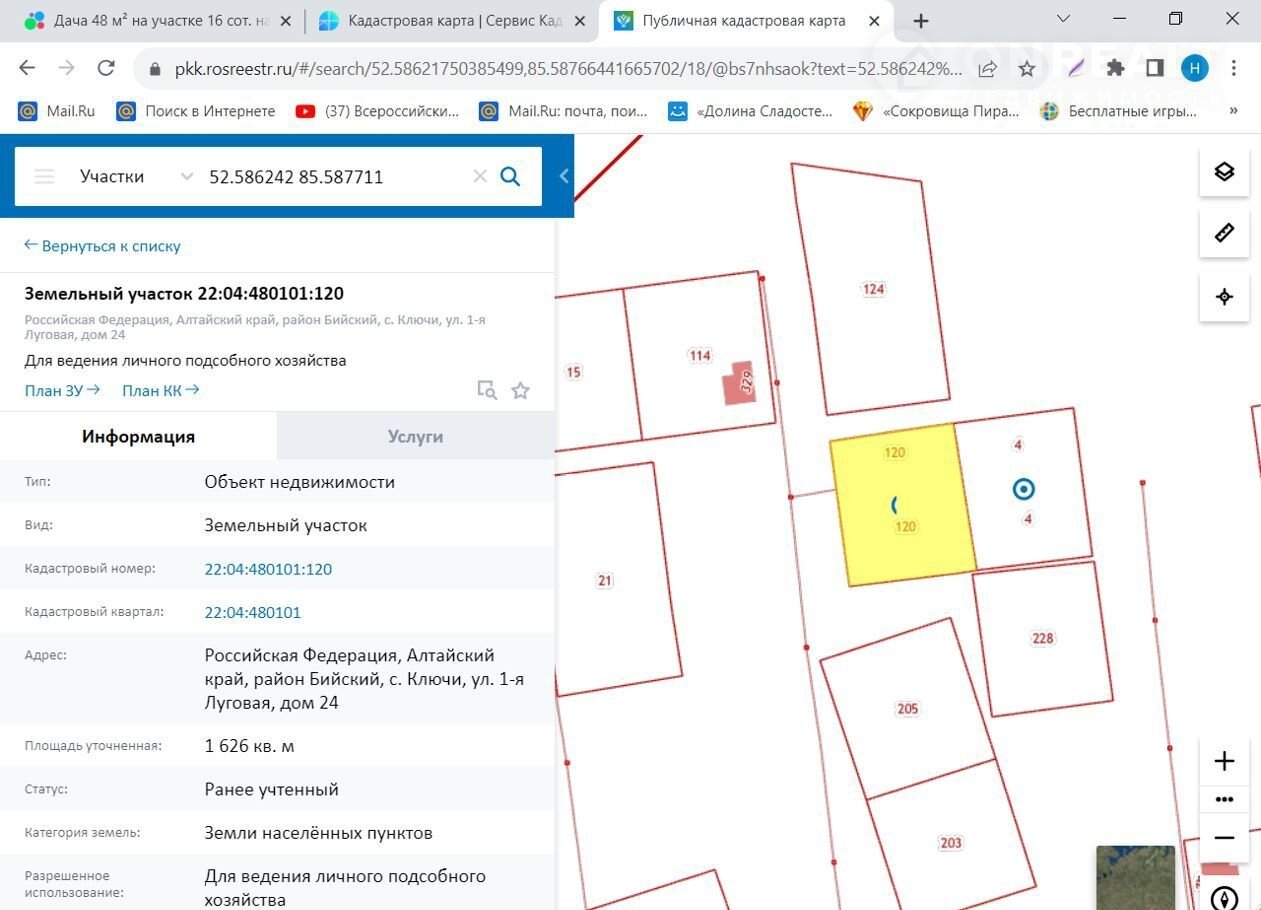Image resolution: width=1261 pixels, height=910 pixels.
Task: Open the map layers panel
Action: pyautogui.click(x=1224, y=172)
